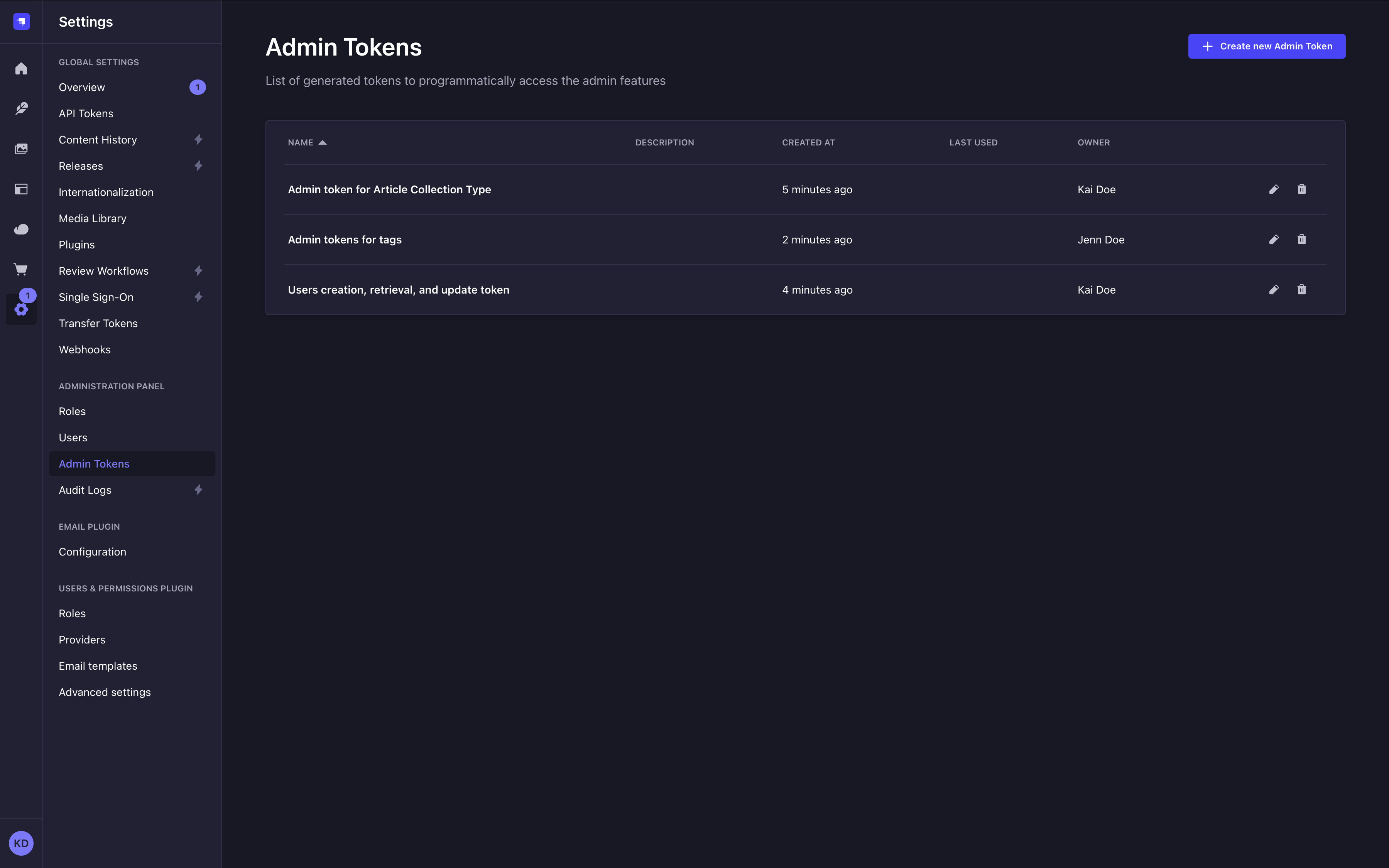
Task: Open the Content Manager pen icon
Action: click(x=21, y=108)
